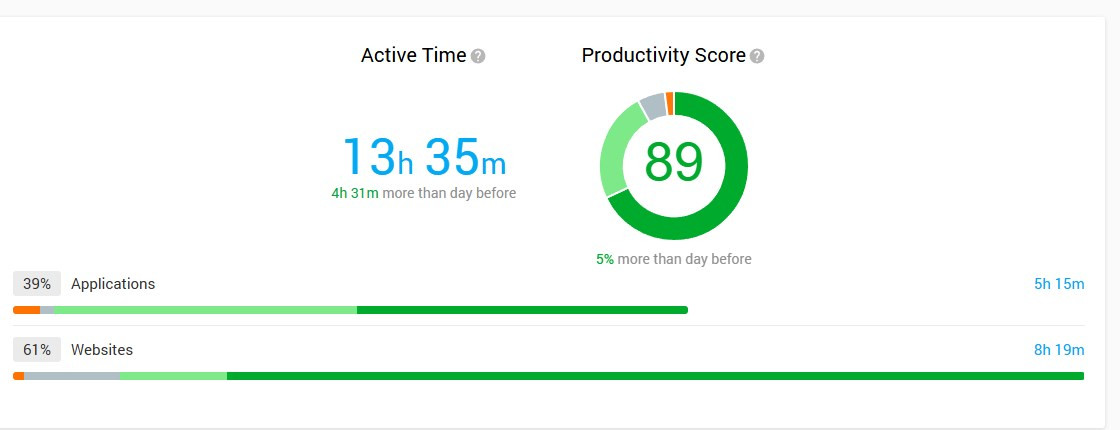Open the Applications category label
This screenshot has width=1120, height=430.
(113, 284)
